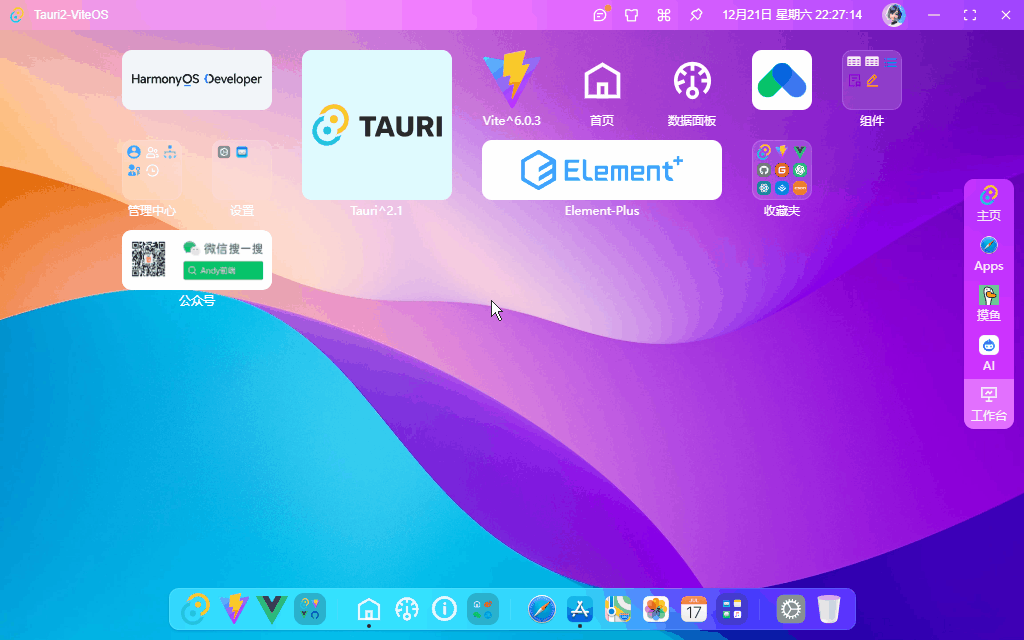
Task: Open the widgets folder in the dock
Action: click(731, 609)
